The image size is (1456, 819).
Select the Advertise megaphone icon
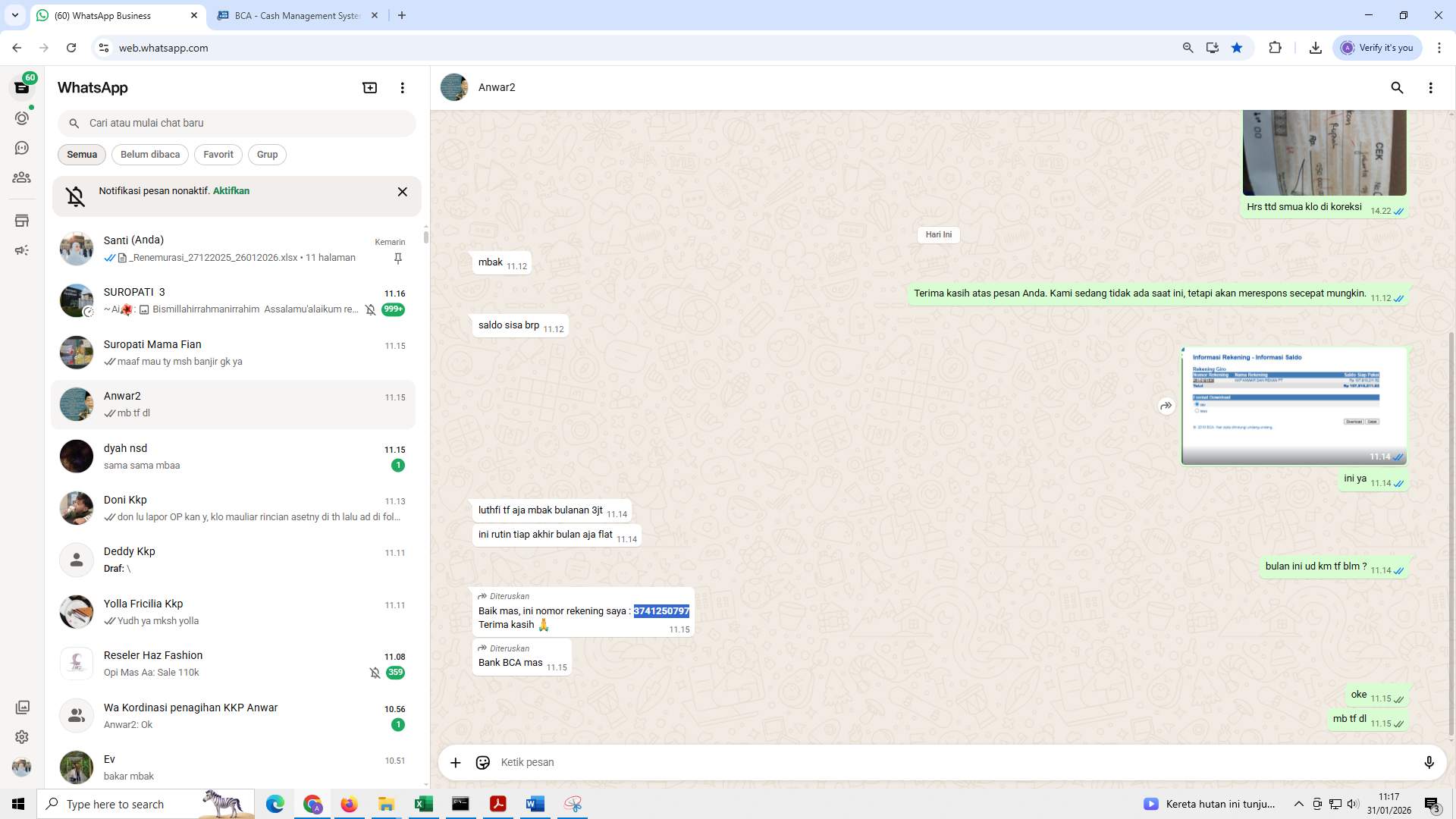(22, 249)
